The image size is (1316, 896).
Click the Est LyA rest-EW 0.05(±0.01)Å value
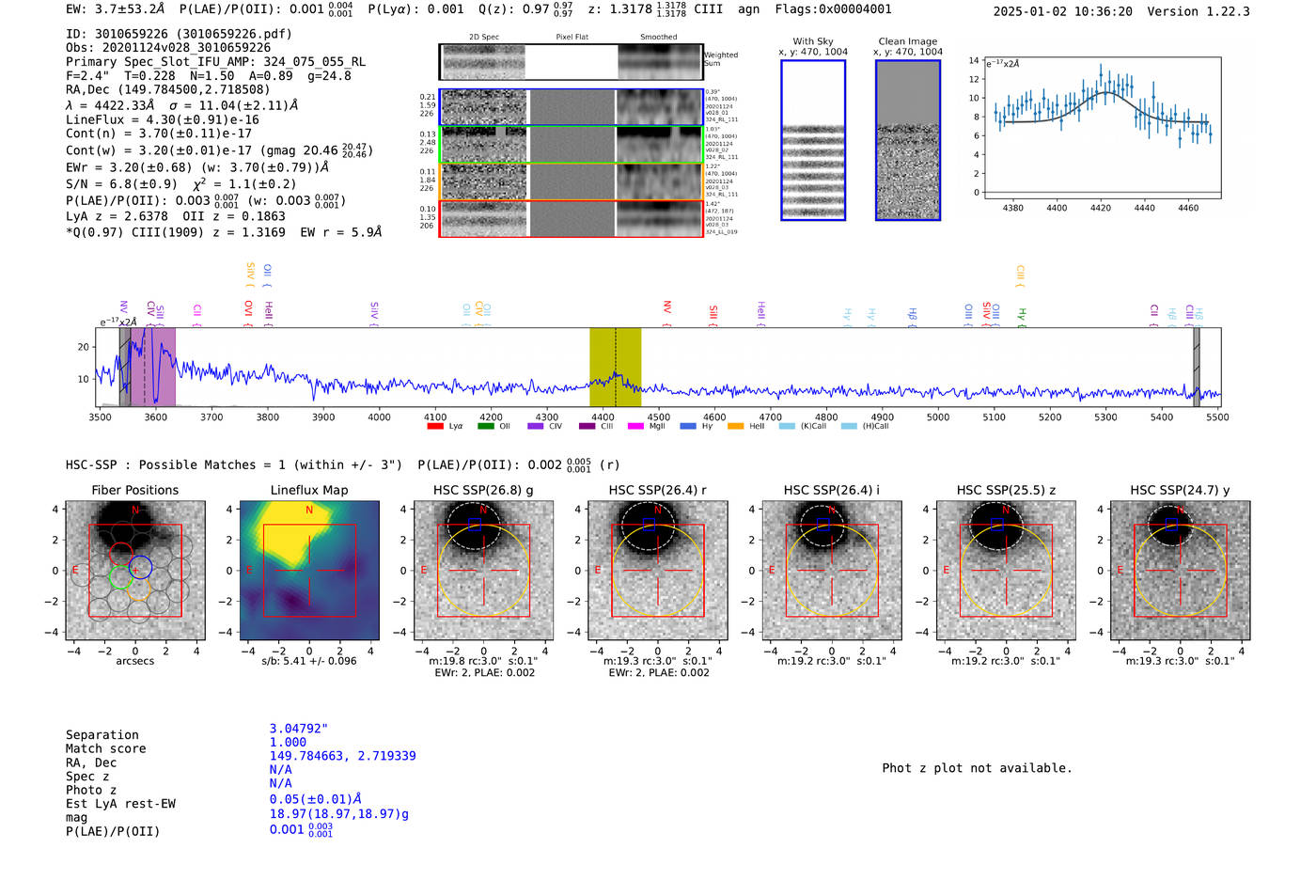pos(315,798)
